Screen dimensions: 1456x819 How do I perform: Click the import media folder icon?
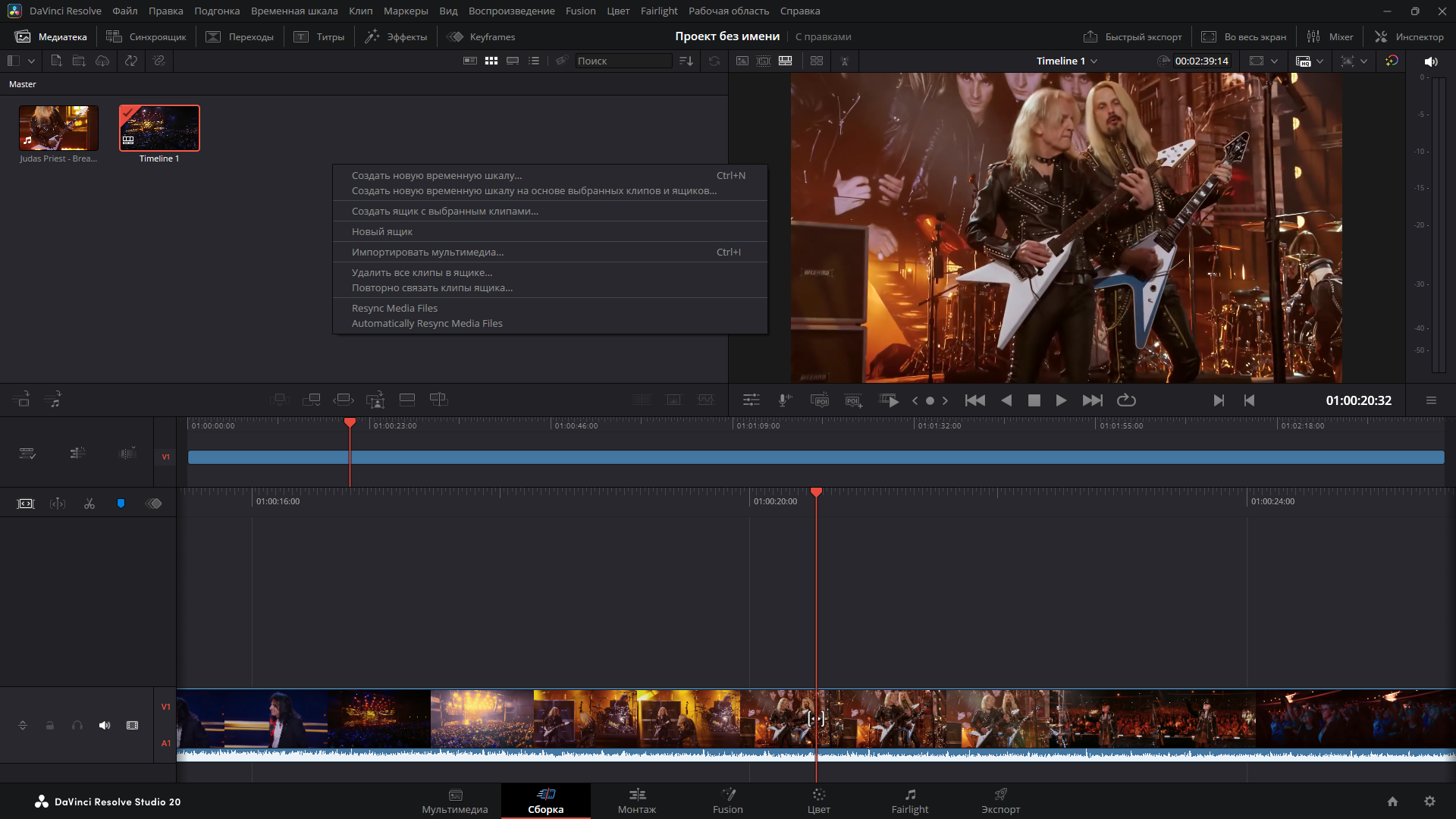click(79, 61)
